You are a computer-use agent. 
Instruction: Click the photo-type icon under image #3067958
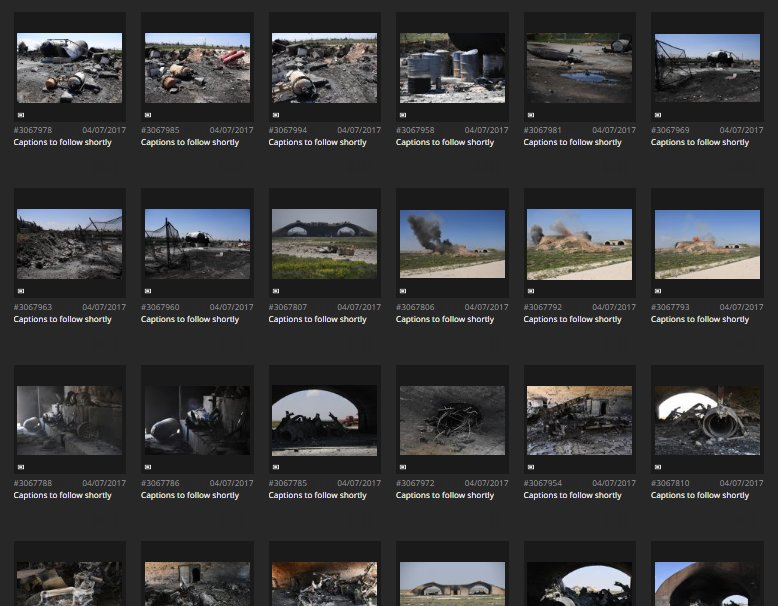(x=403, y=115)
